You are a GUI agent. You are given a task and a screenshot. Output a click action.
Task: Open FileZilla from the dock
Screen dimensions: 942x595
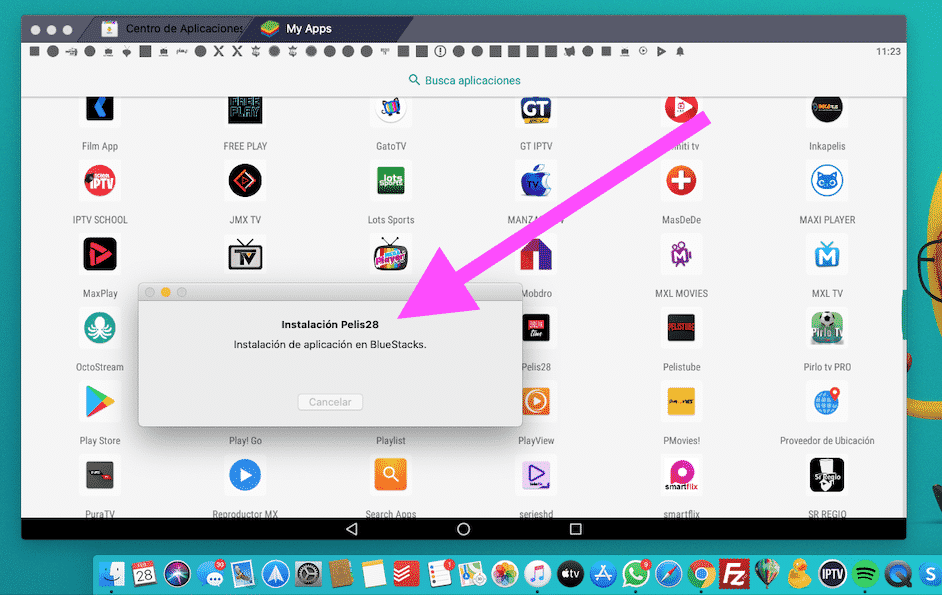point(735,575)
